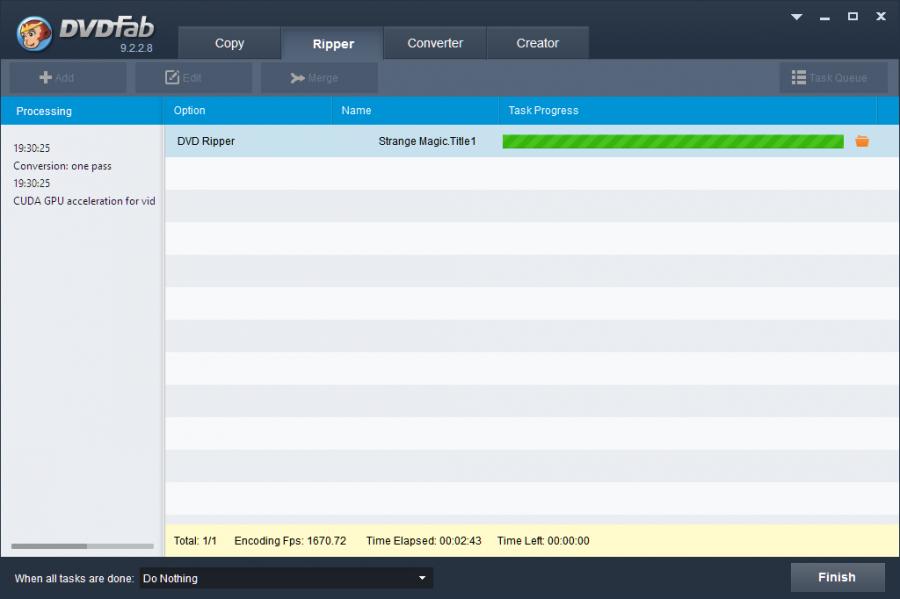Click the Encoding Fps 1670.72 value
This screenshot has height=599, width=900.
(290, 540)
